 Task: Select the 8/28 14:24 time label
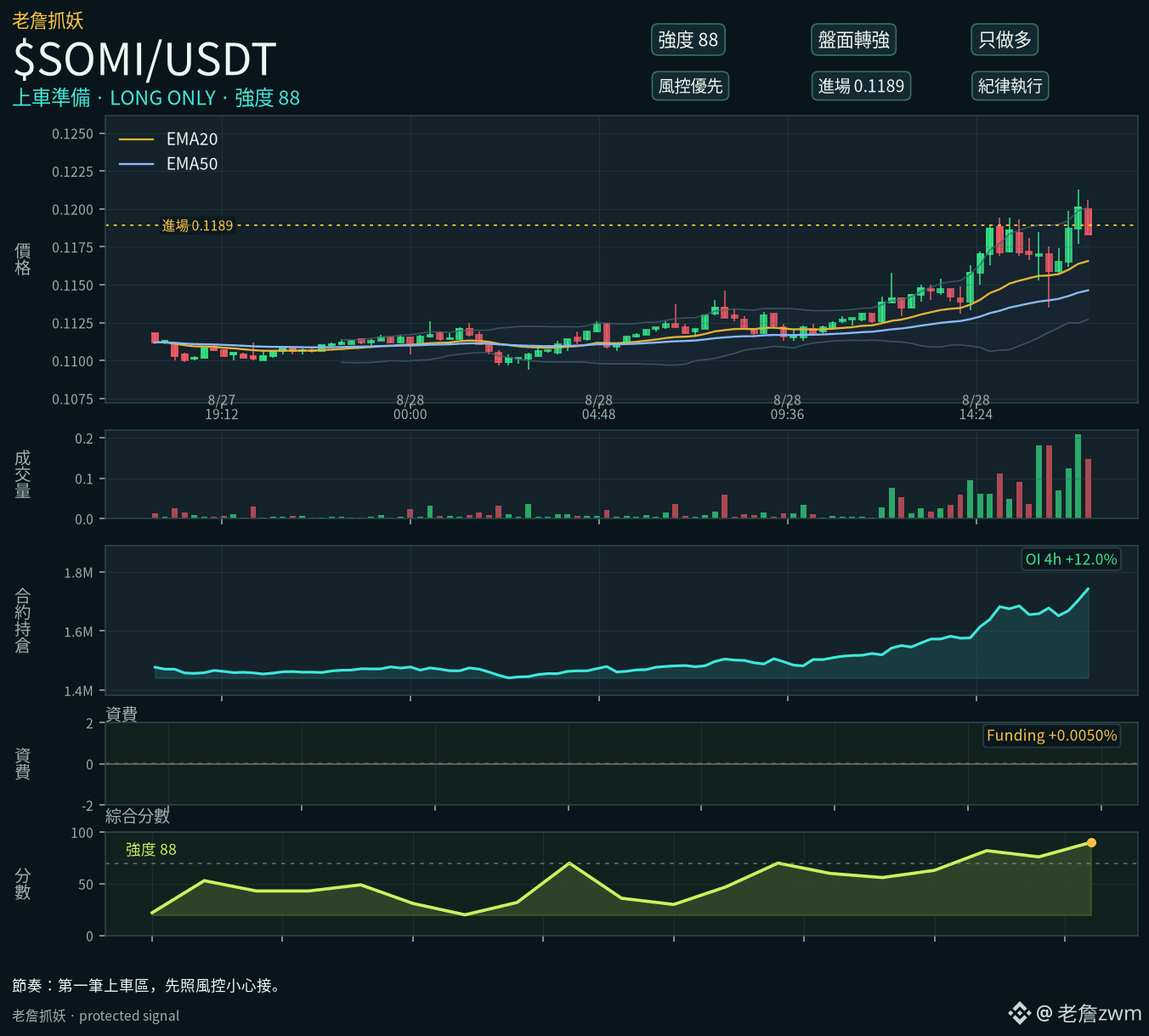(x=976, y=407)
